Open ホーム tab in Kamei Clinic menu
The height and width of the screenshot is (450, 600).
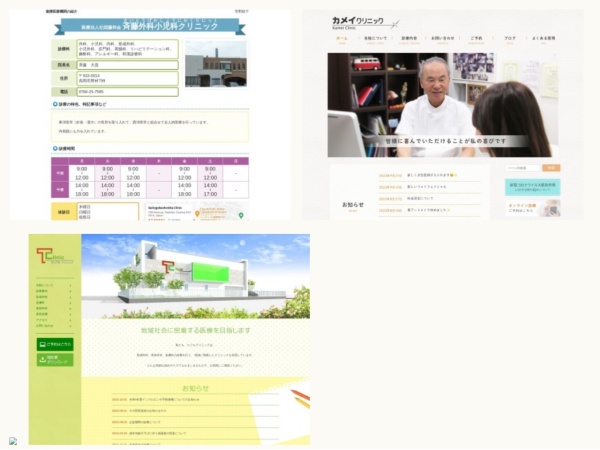pyautogui.click(x=342, y=39)
